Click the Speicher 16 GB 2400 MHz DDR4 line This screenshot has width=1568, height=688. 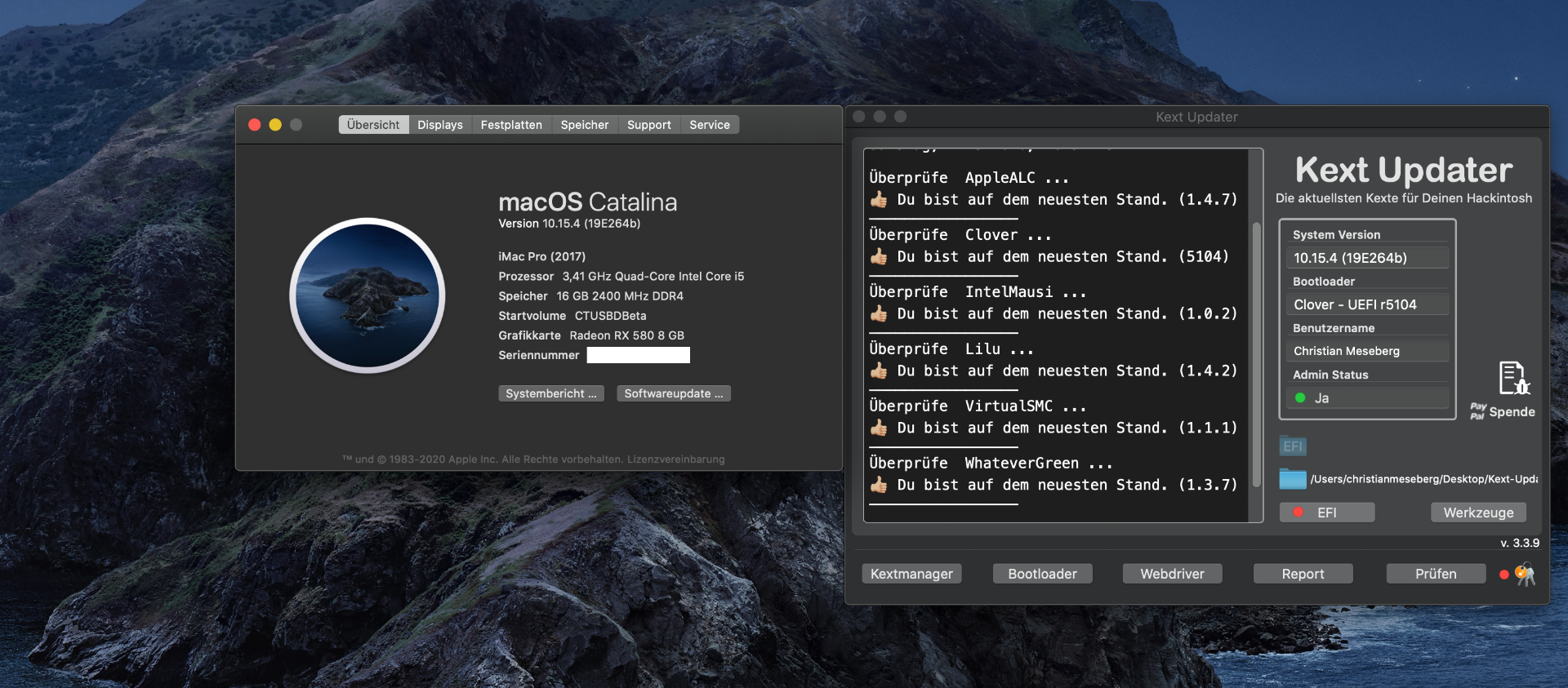(591, 296)
